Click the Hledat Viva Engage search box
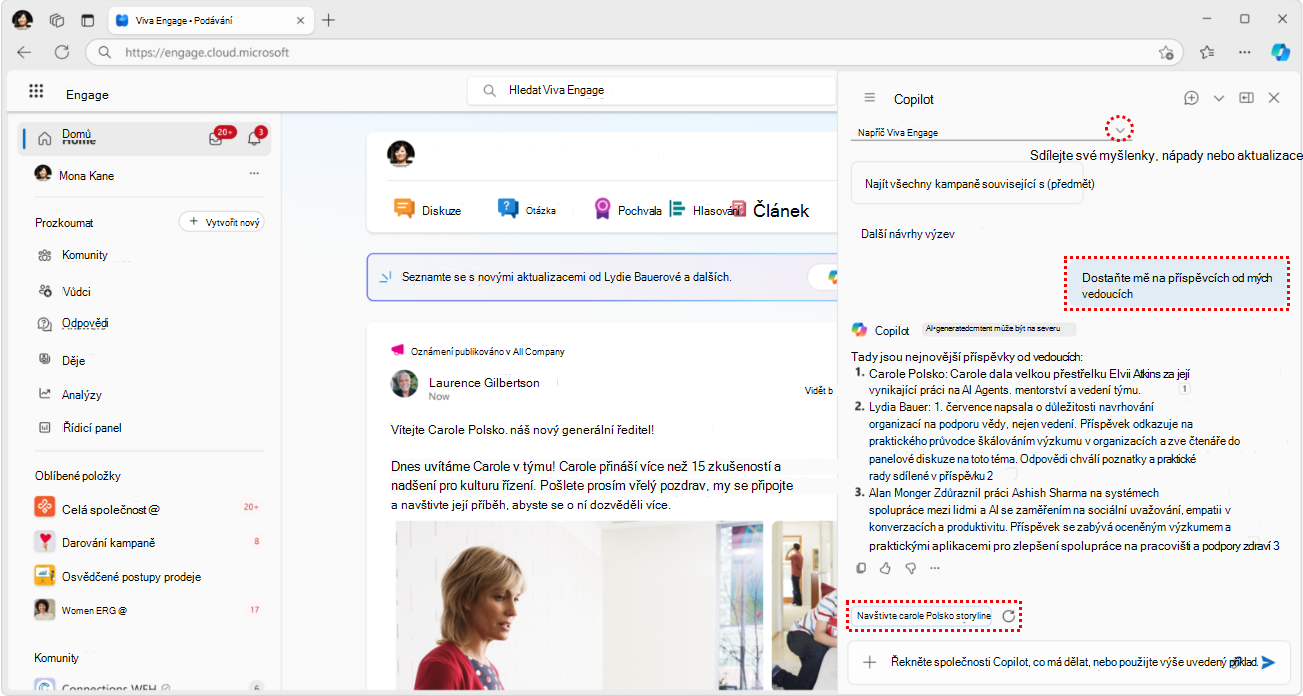This screenshot has height=696, width=1303. pyautogui.click(x=651, y=90)
